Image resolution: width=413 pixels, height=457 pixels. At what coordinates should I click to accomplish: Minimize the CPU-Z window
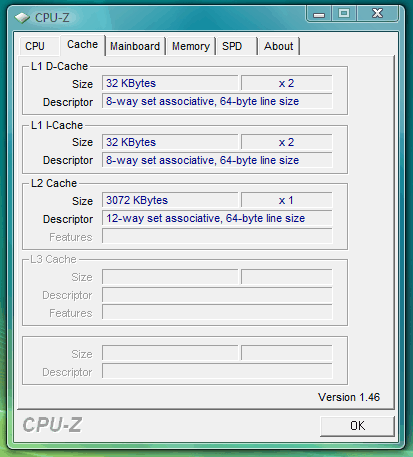click(x=319, y=14)
